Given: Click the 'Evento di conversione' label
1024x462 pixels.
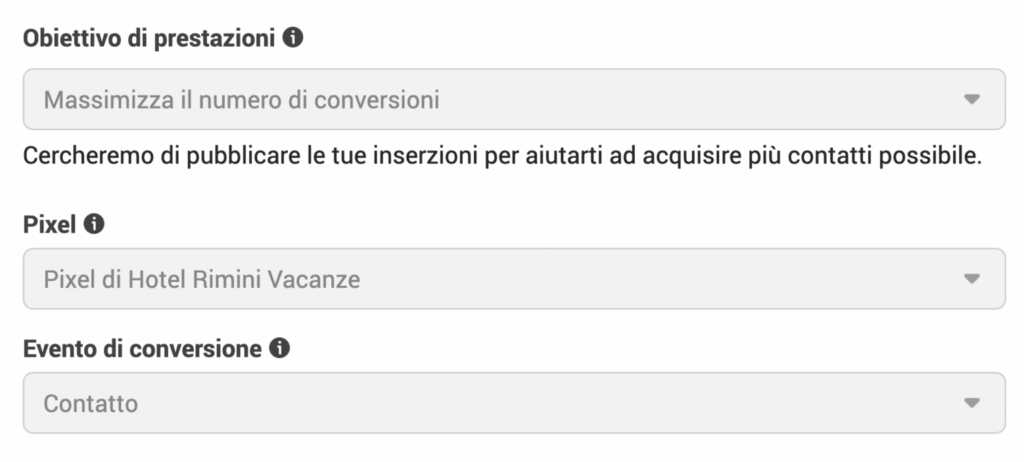Looking at the screenshot, I should tap(141, 349).
